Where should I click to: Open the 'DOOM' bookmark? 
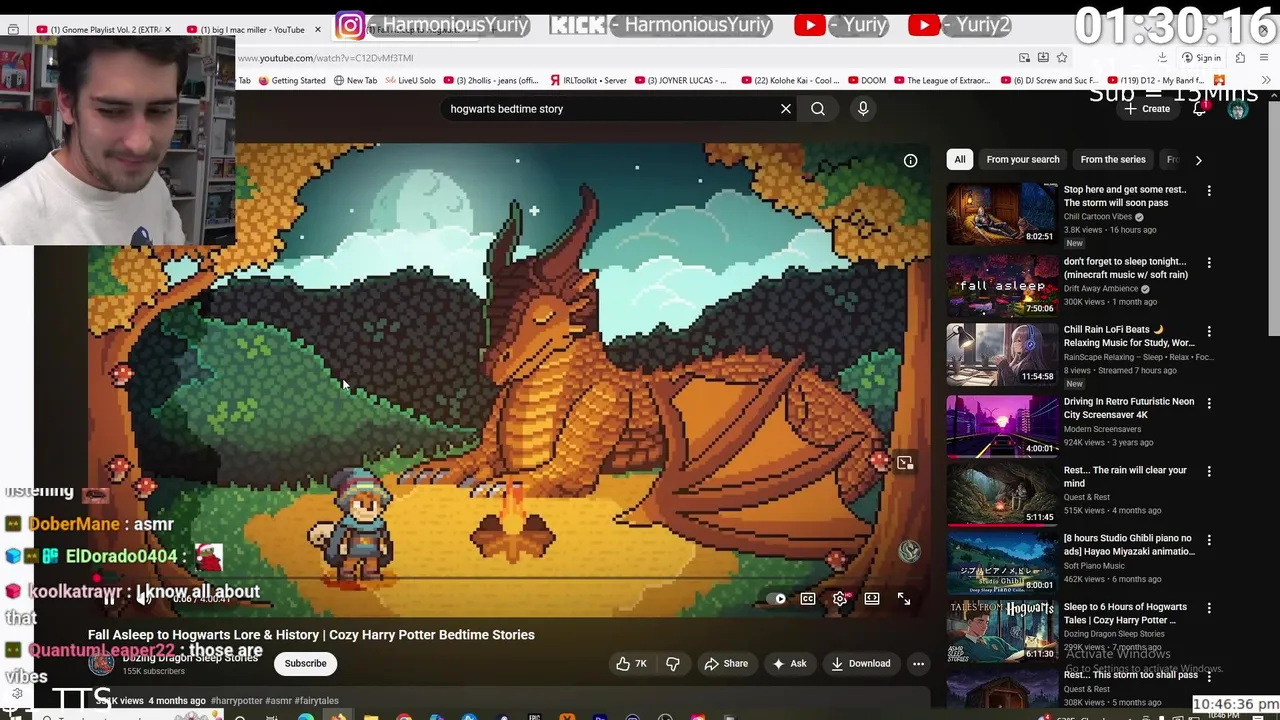(x=866, y=81)
